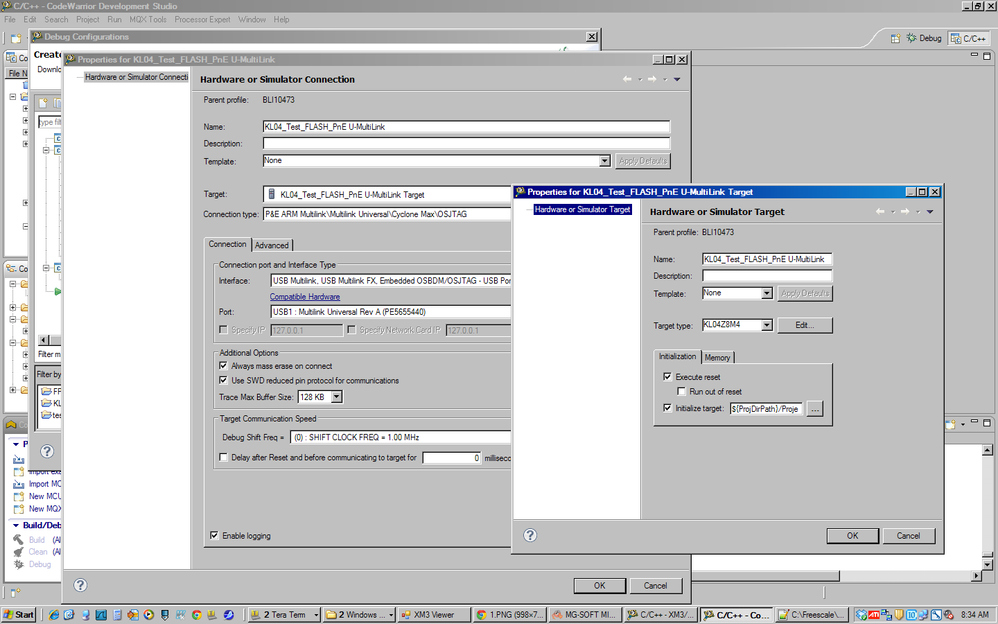
Task: Go forward in Target dialog navigation
Action: 905,211
